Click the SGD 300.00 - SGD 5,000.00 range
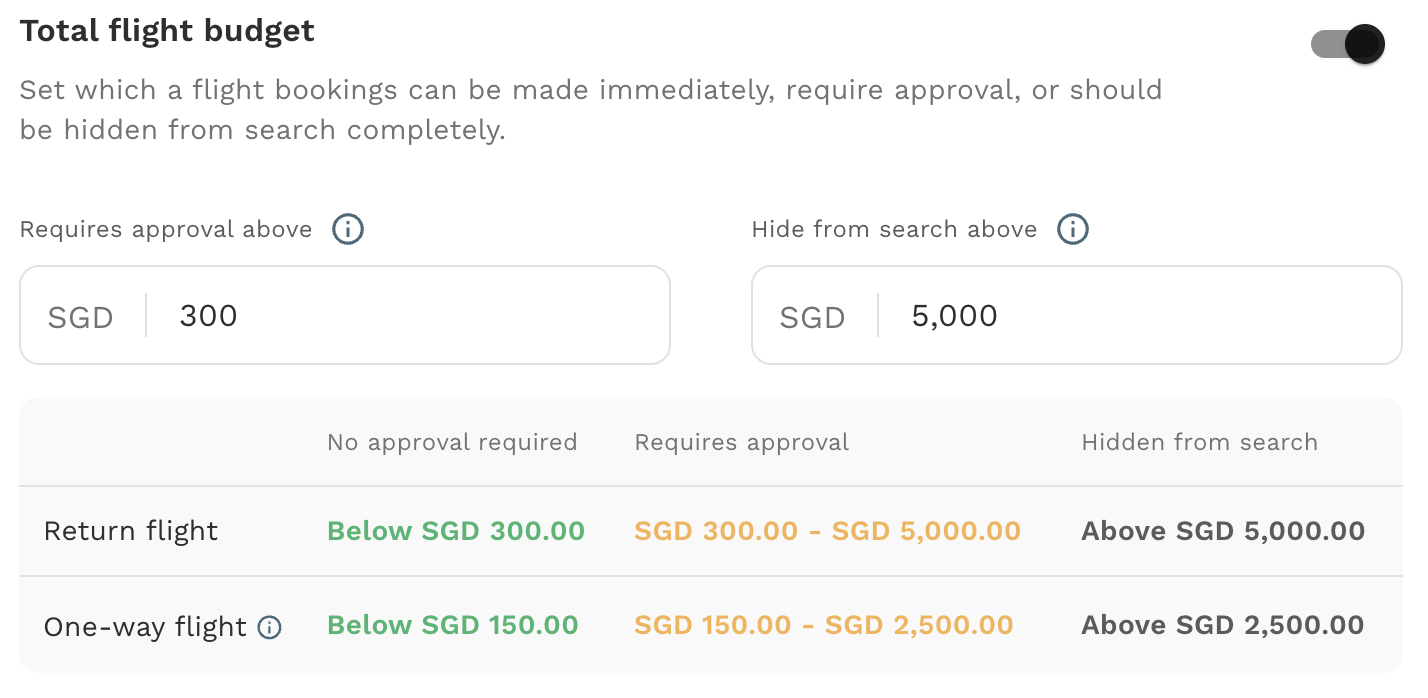Image resolution: width=1428 pixels, height=698 pixels. point(828,531)
